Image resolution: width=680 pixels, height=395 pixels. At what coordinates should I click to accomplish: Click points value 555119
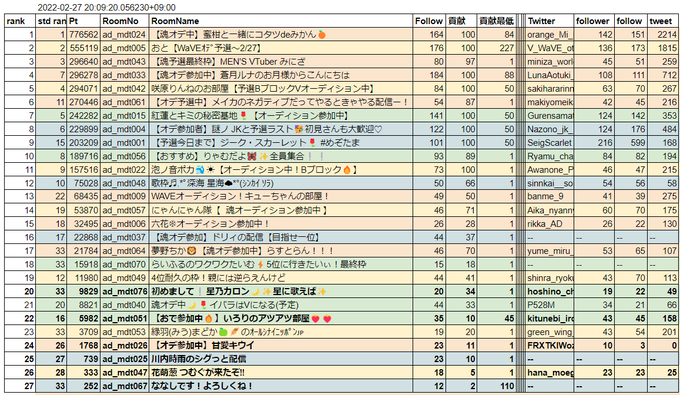pos(84,48)
